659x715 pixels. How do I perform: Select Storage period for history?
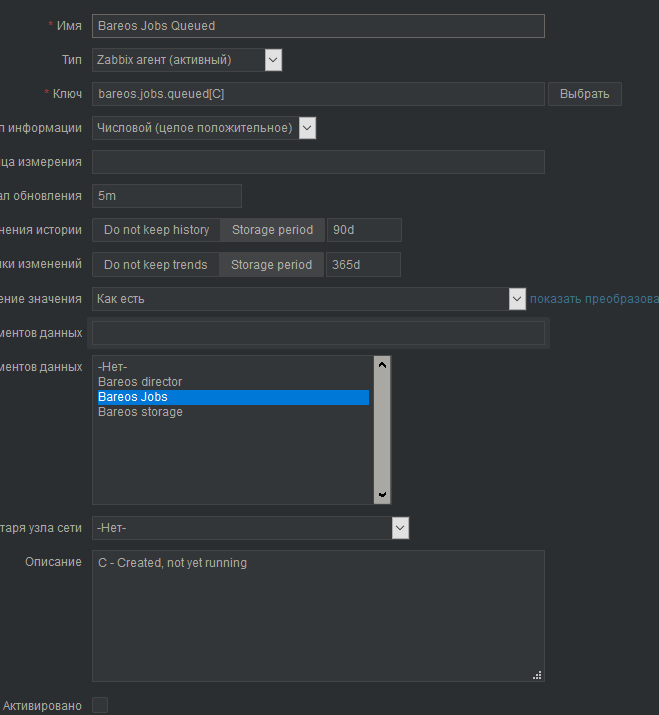point(272,230)
